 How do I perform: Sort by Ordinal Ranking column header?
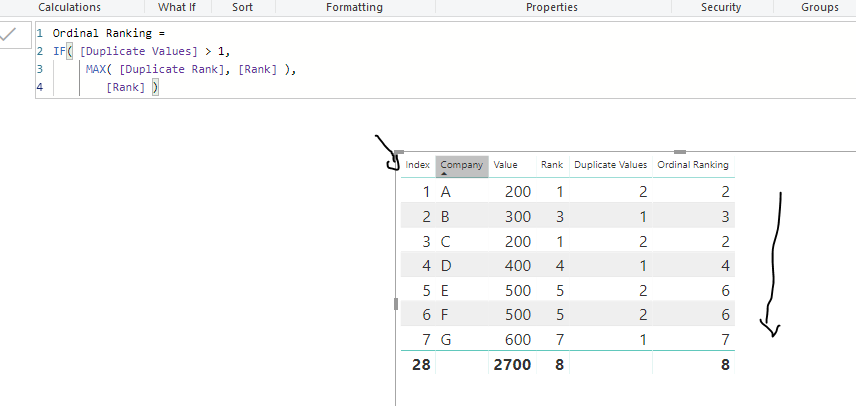[693, 165]
